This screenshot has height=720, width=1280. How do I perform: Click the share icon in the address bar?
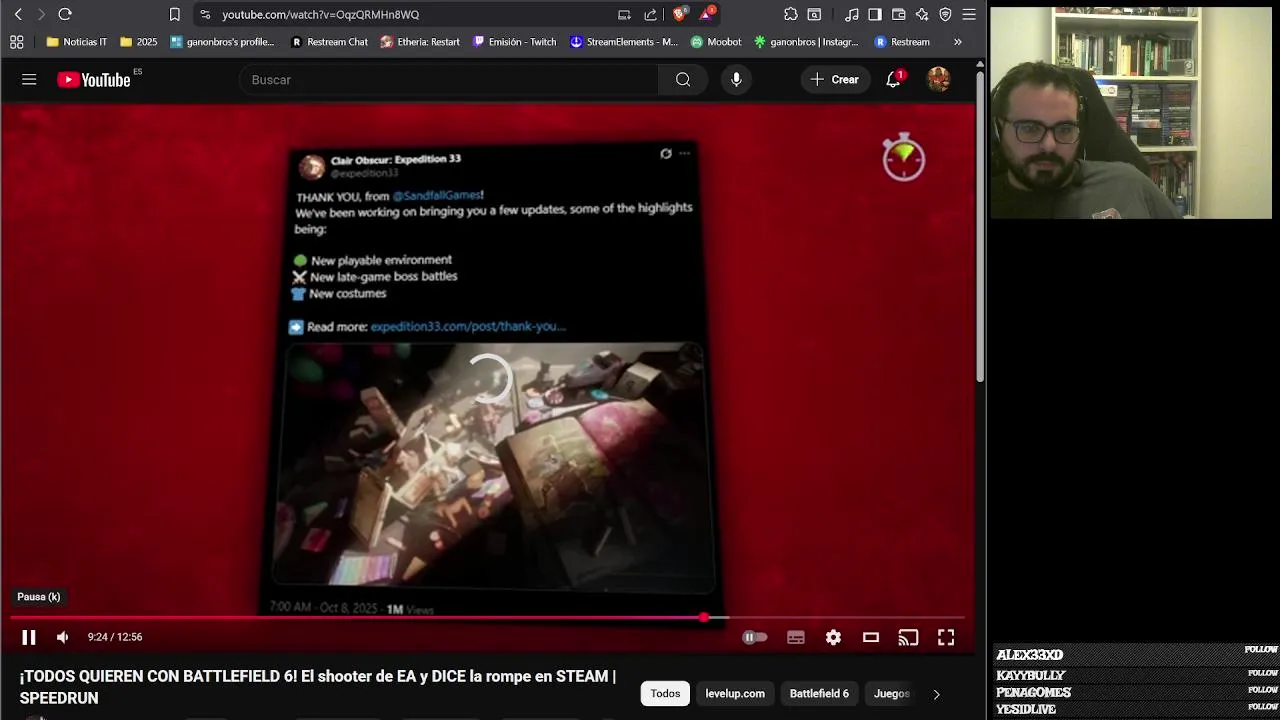tap(651, 14)
